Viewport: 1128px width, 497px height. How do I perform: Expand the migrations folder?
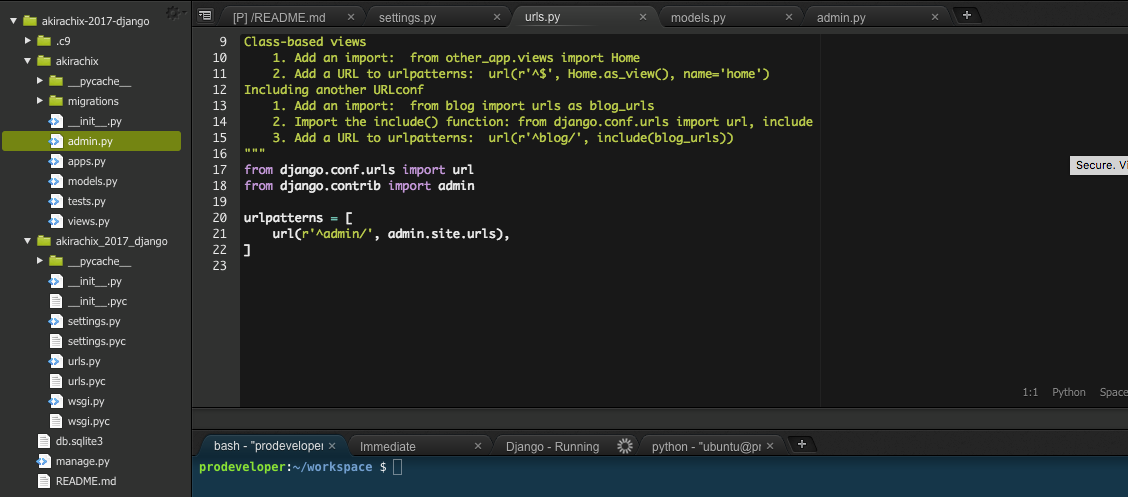coord(41,101)
